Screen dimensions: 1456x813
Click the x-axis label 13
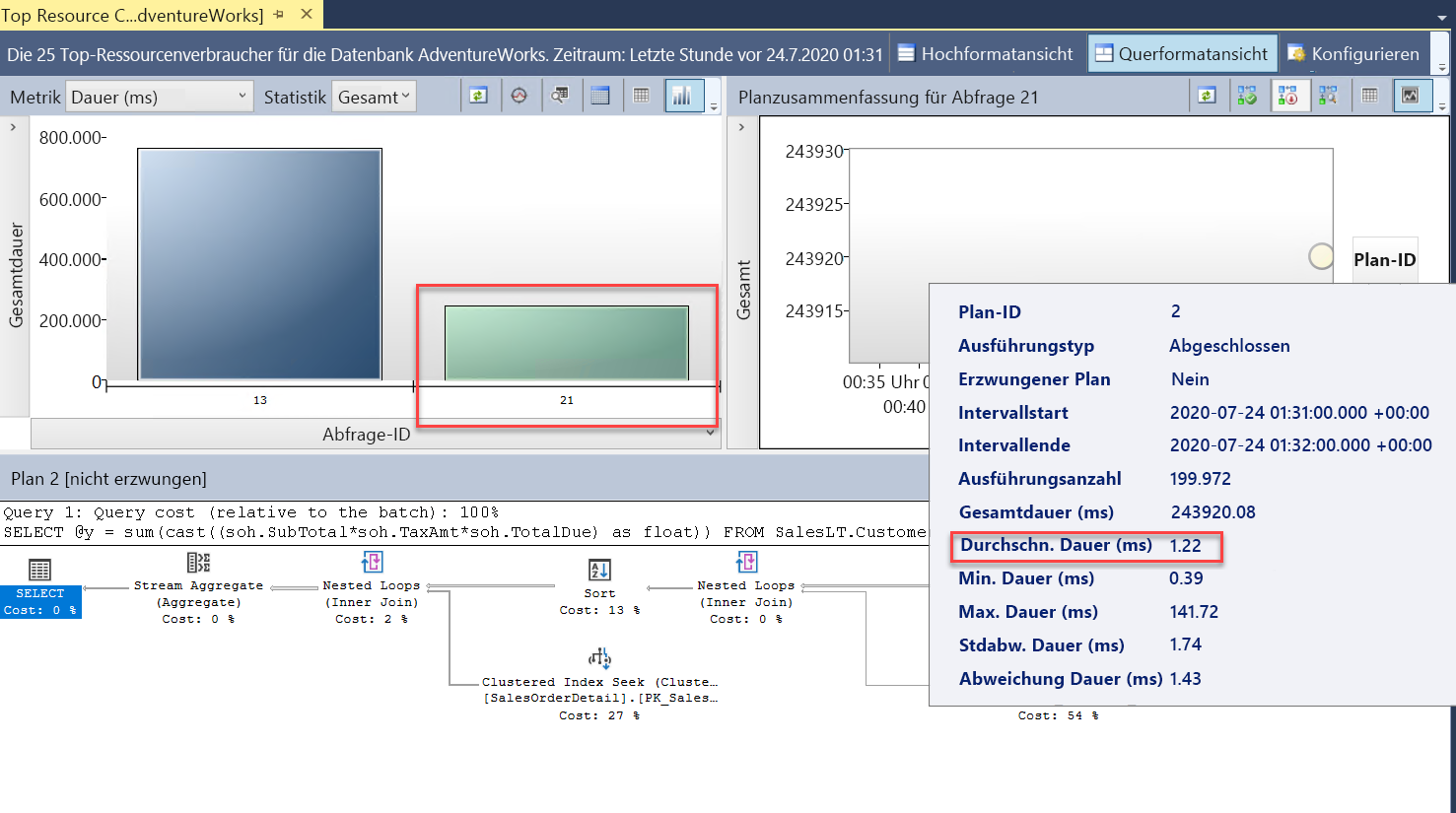point(260,400)
